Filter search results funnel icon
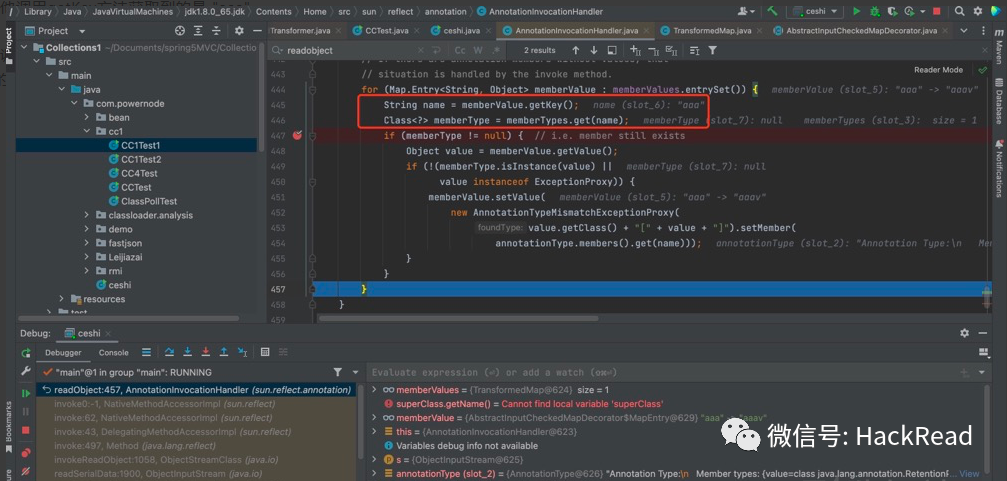 (712, 50)
